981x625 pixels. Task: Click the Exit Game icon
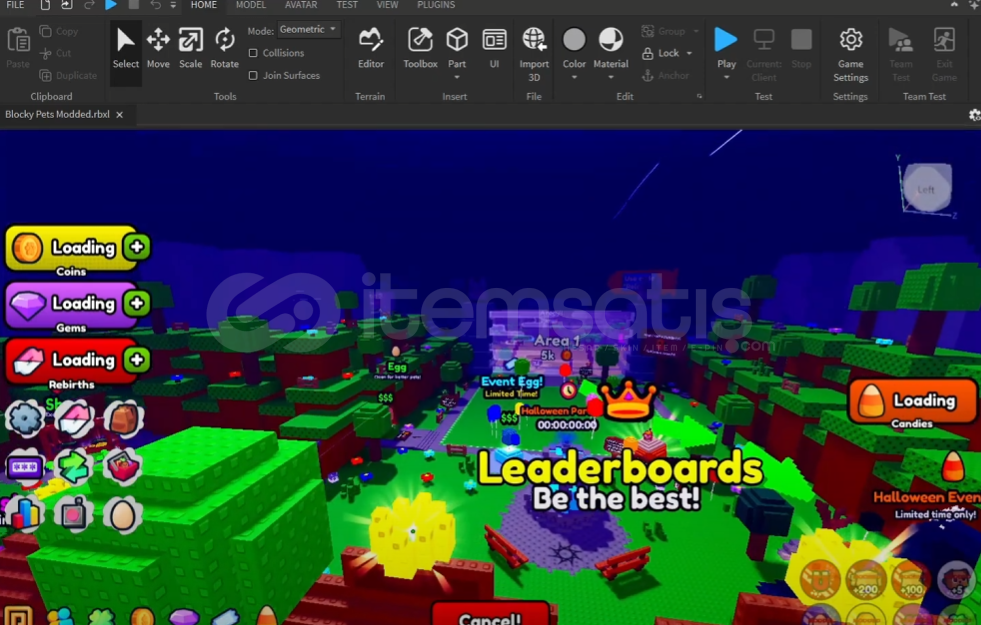(943, 40)
